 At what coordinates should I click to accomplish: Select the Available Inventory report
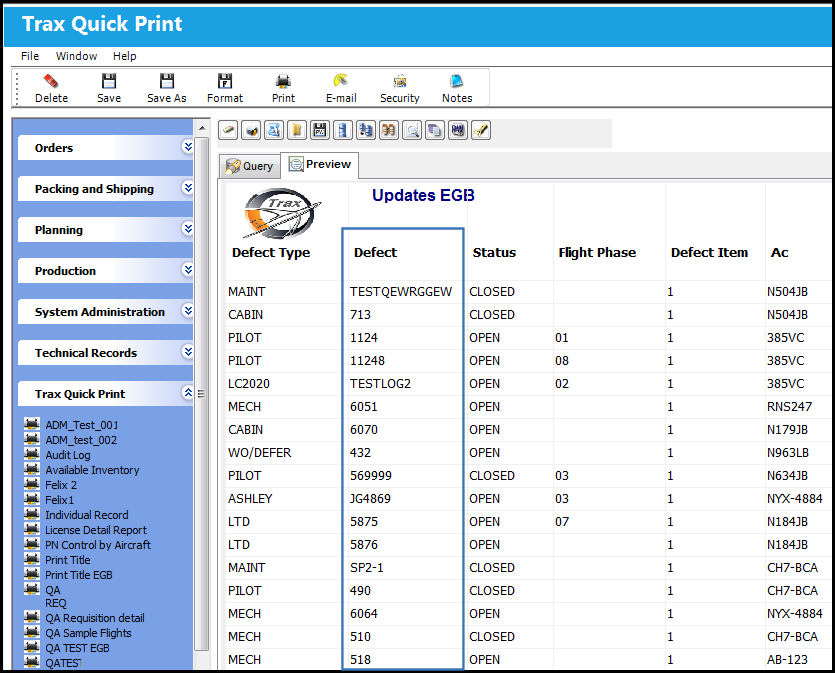click(x=92, y=470)
